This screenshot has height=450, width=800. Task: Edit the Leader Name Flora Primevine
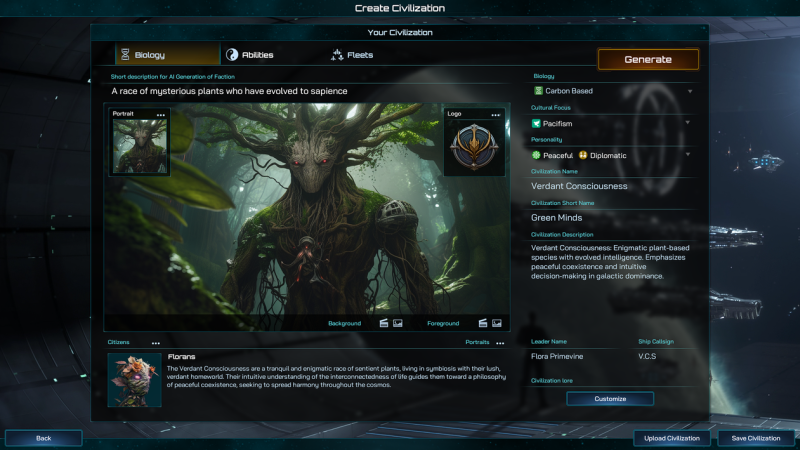pyautogui.click(x=557, y=357)
